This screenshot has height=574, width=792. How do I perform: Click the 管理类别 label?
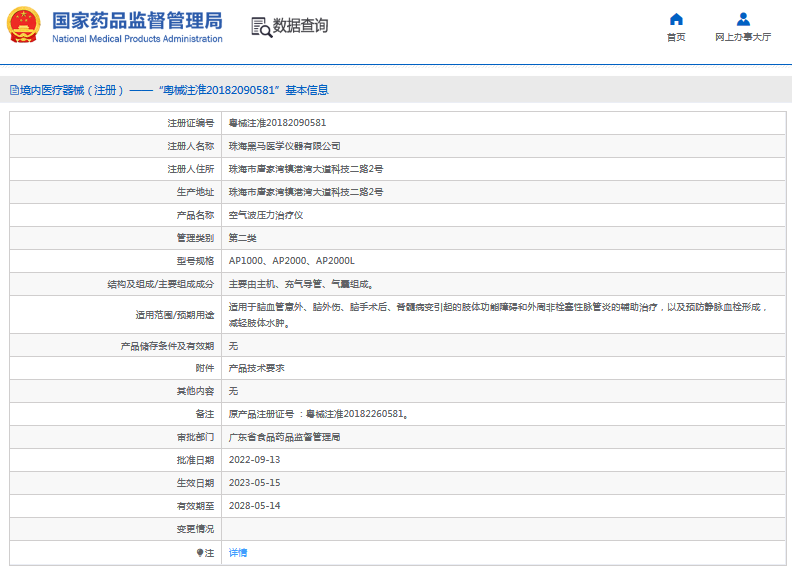195,238
